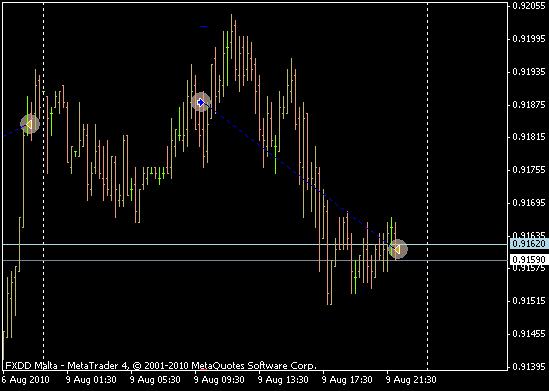Click the 0.91695 price label
The image size is (549, 391).
(x=529, y=203)
